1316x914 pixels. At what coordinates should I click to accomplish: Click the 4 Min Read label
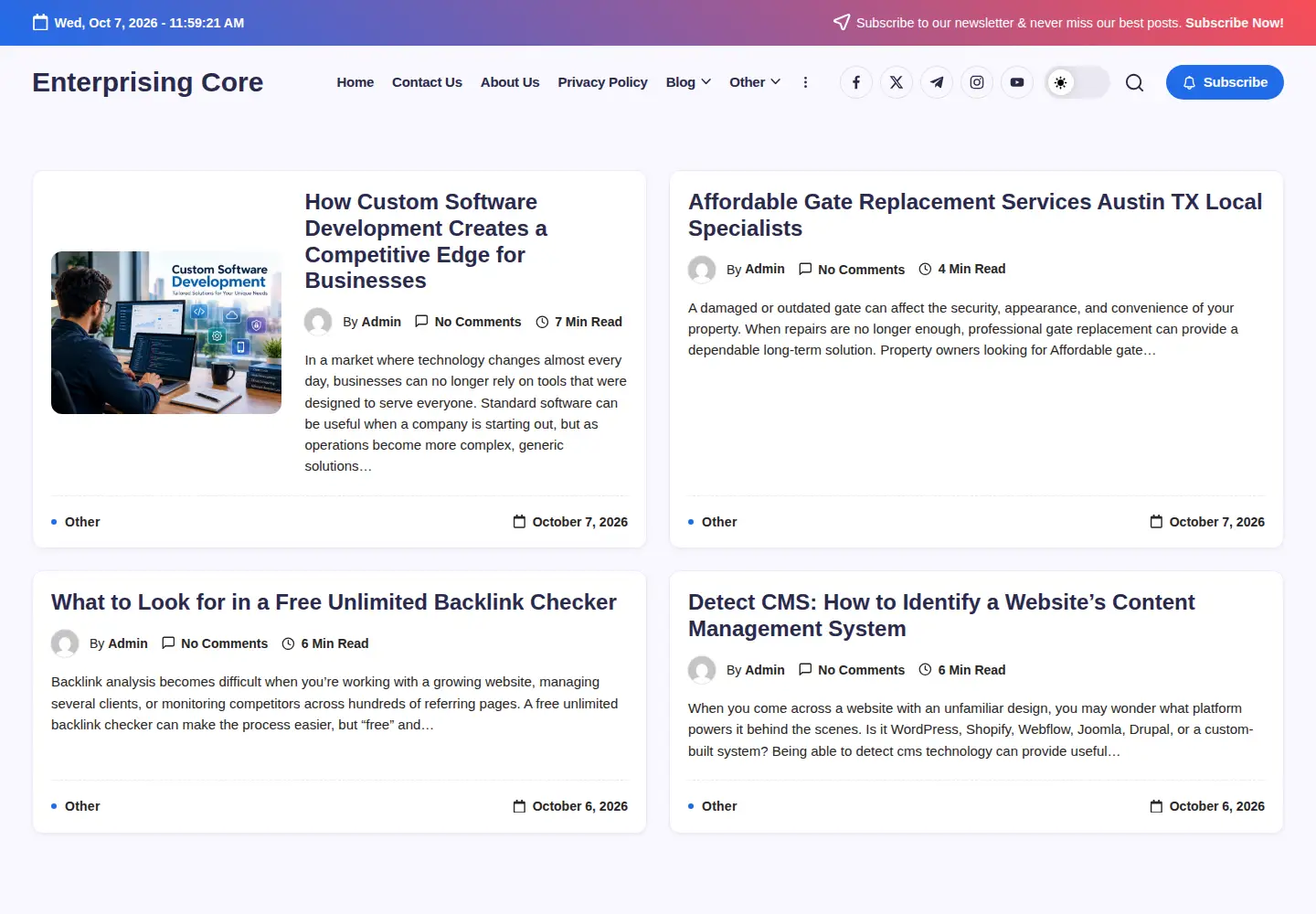pyautogui.click(x=971, y=269)
